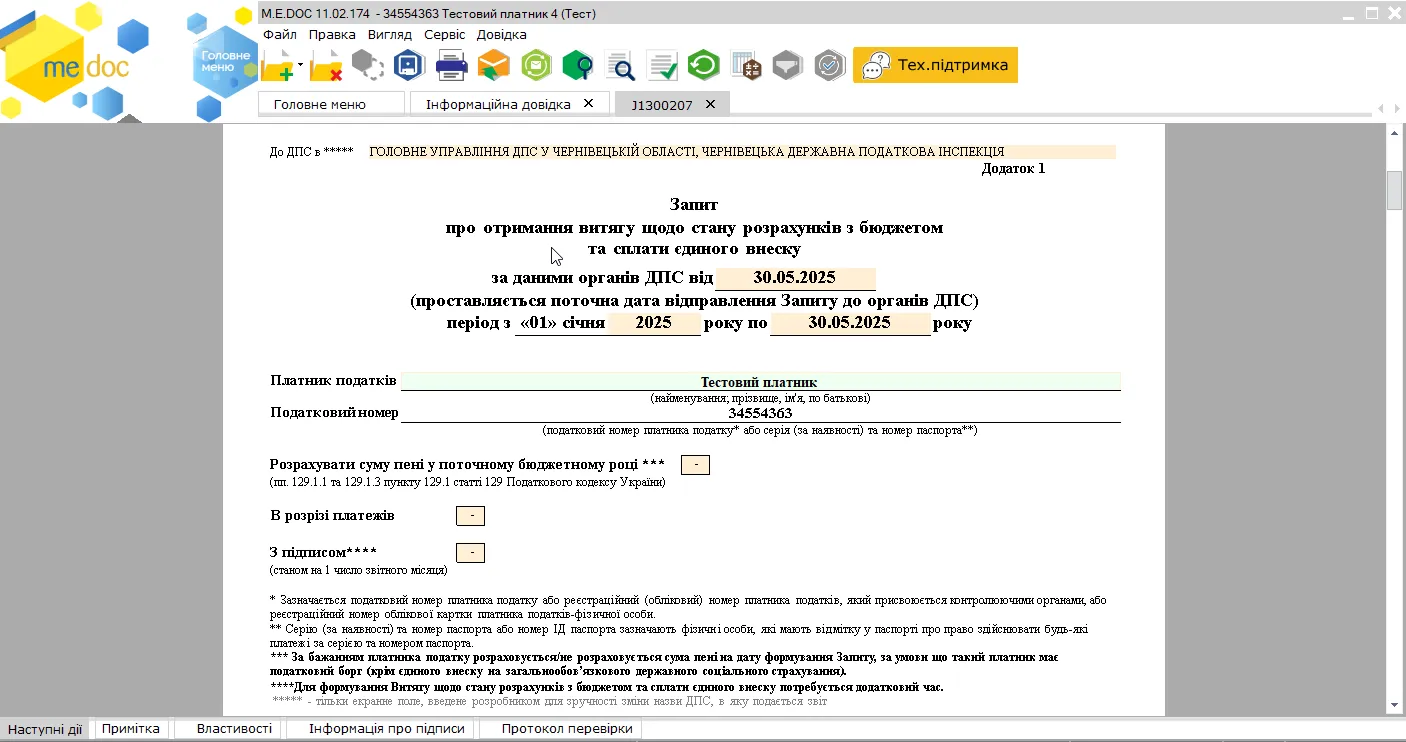This screenshot has height=742, width=1406.
Task: Minimize the M.E.DOC window
Action: tap(1347, 13)
